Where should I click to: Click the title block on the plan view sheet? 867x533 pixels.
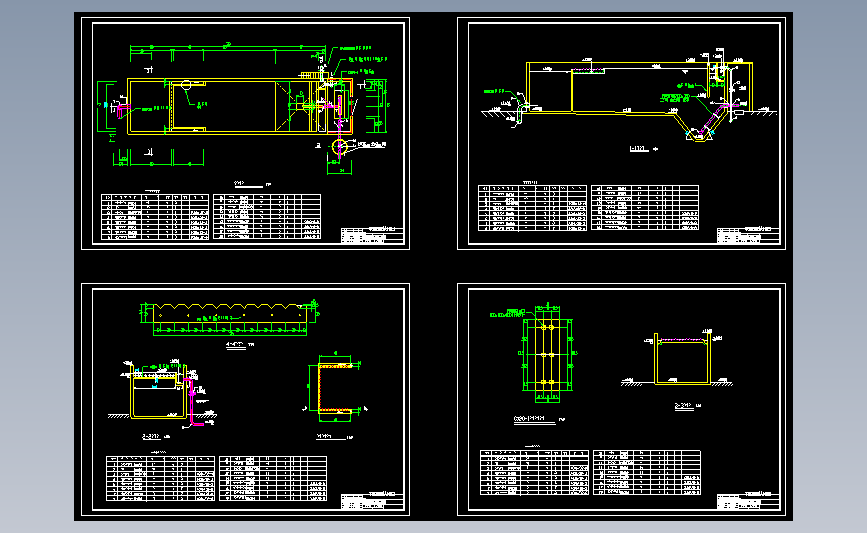372,235
